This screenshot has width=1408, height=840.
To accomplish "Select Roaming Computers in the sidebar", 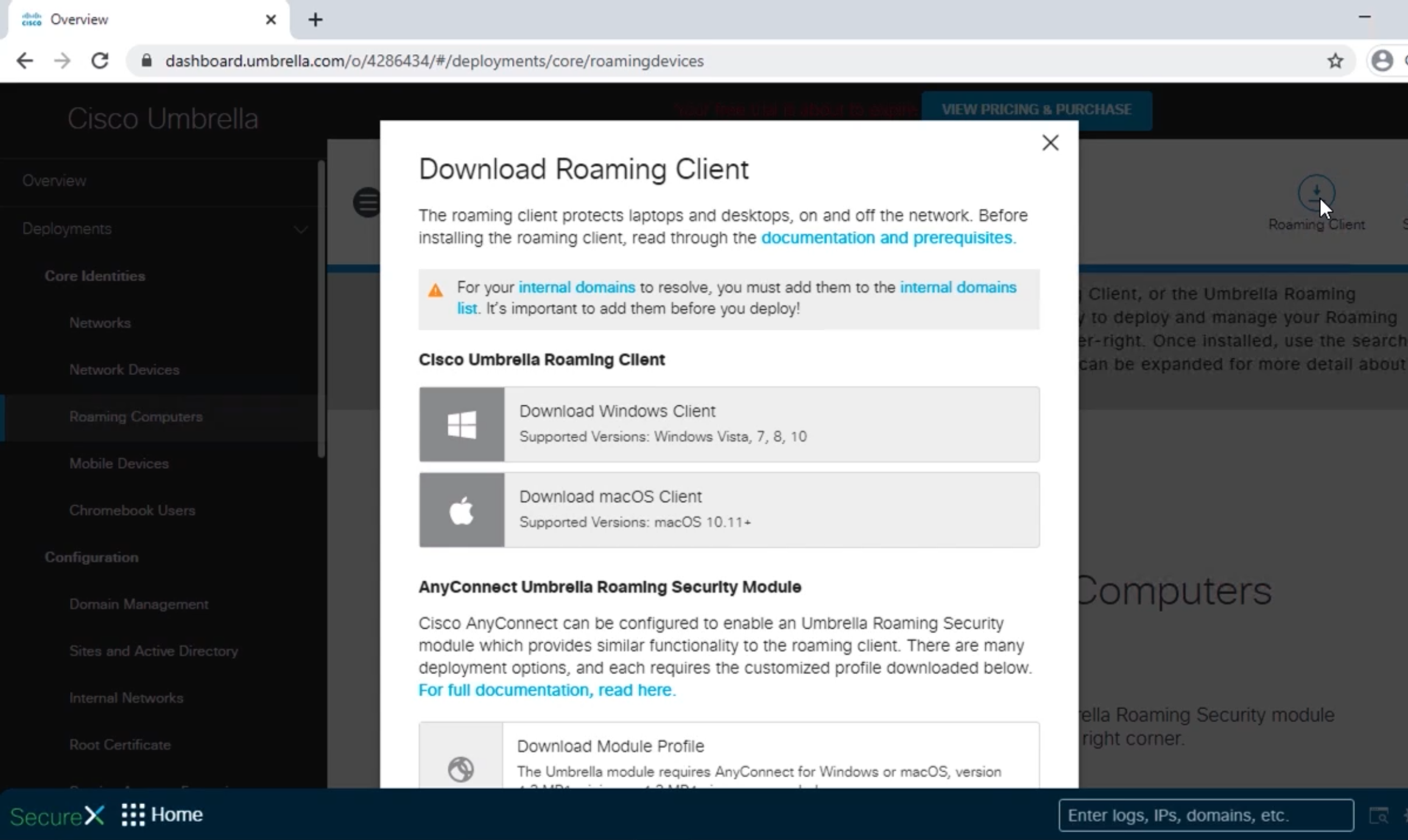I will point(136,417).
